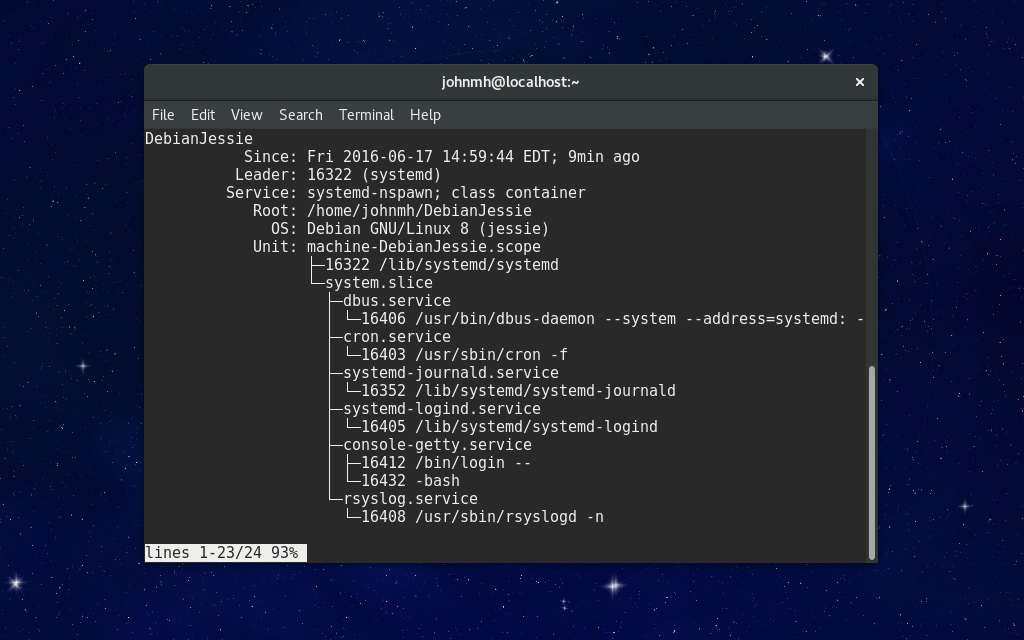Screen dimensions: 1024x640
Task: Open the Search menu
Action: (300, 115)
